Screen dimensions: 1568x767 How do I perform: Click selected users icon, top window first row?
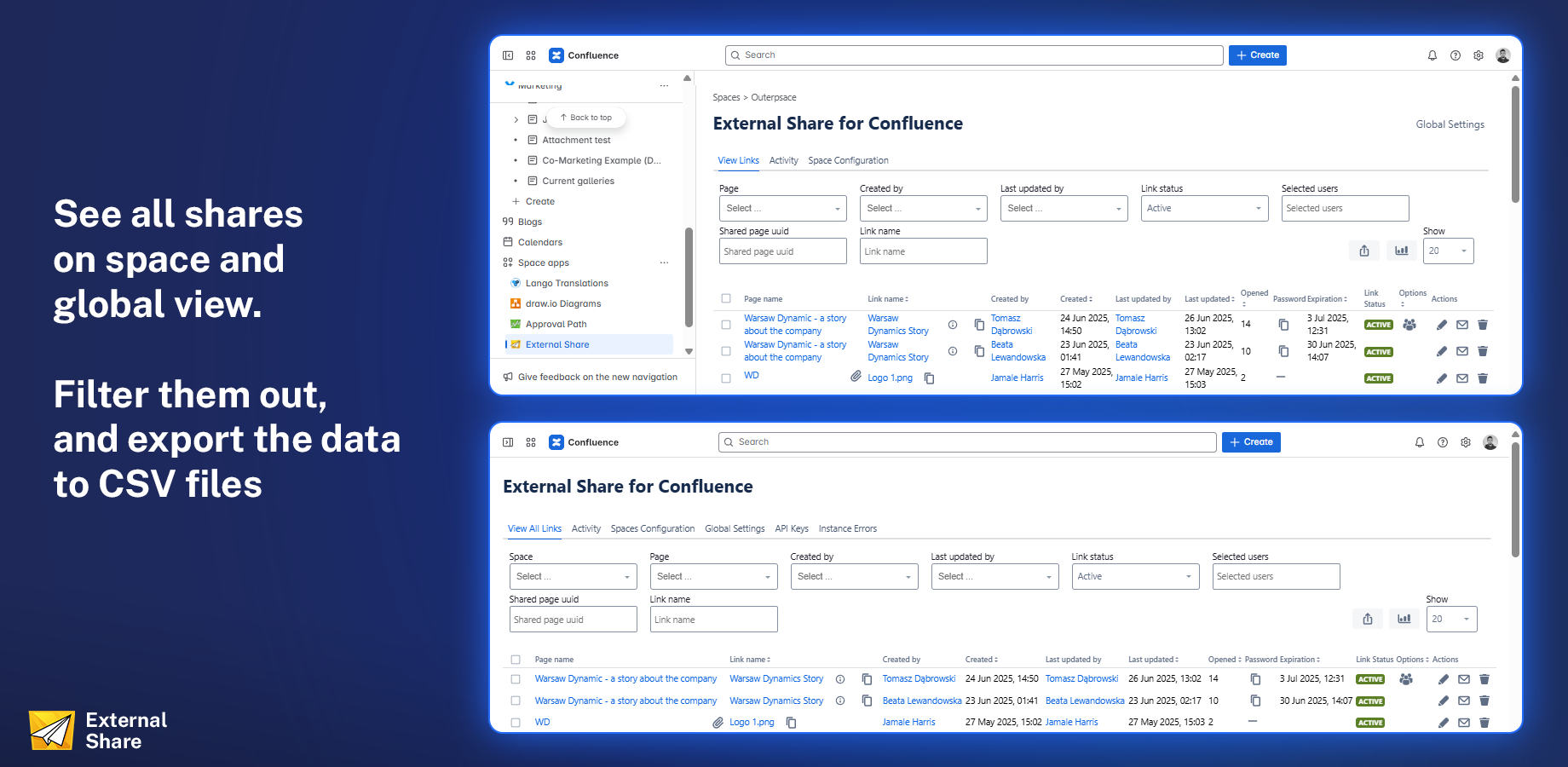[1409, 325]
